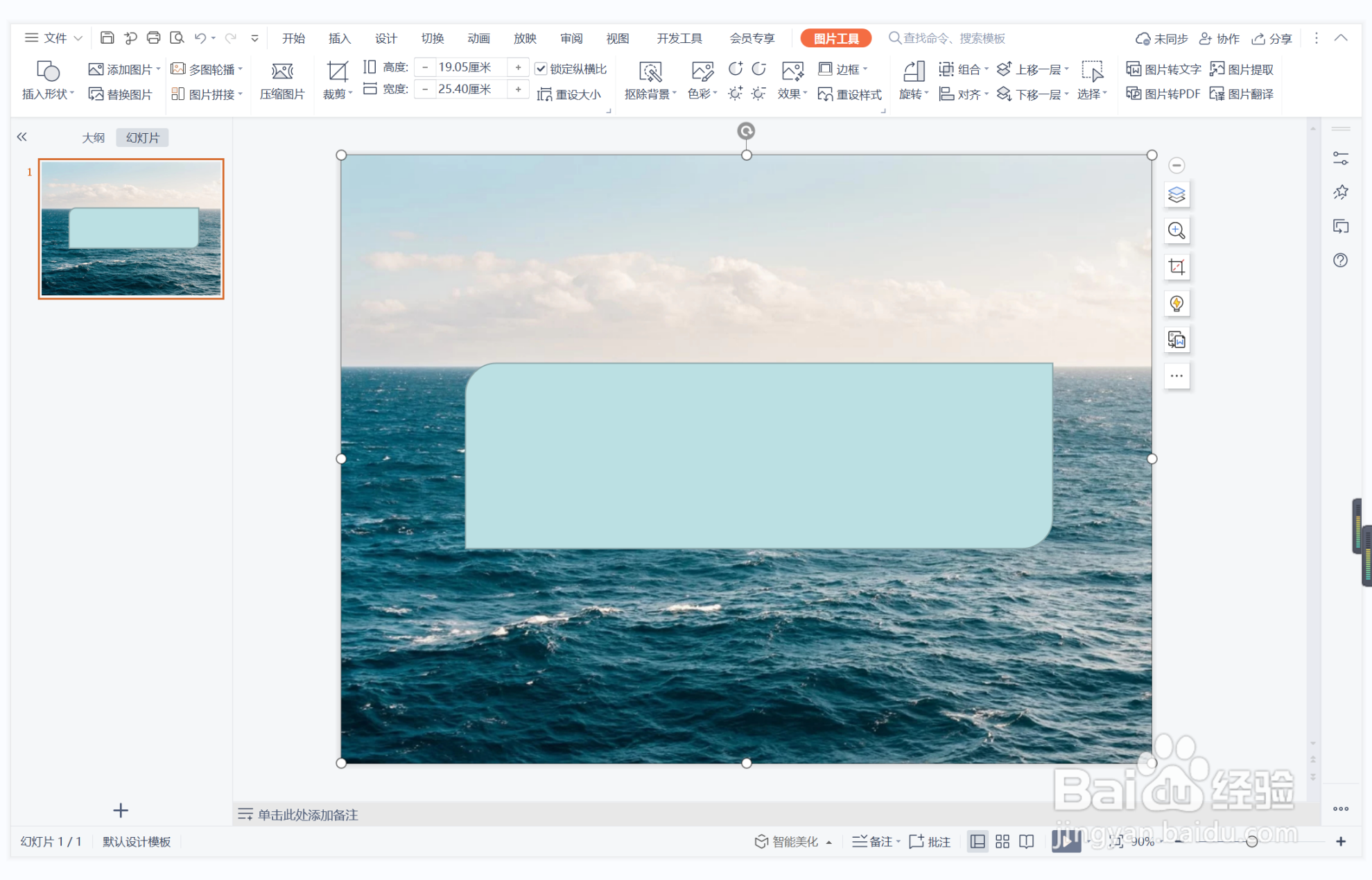Select the Insert Shape (插入形状) icon

point(47,71)
